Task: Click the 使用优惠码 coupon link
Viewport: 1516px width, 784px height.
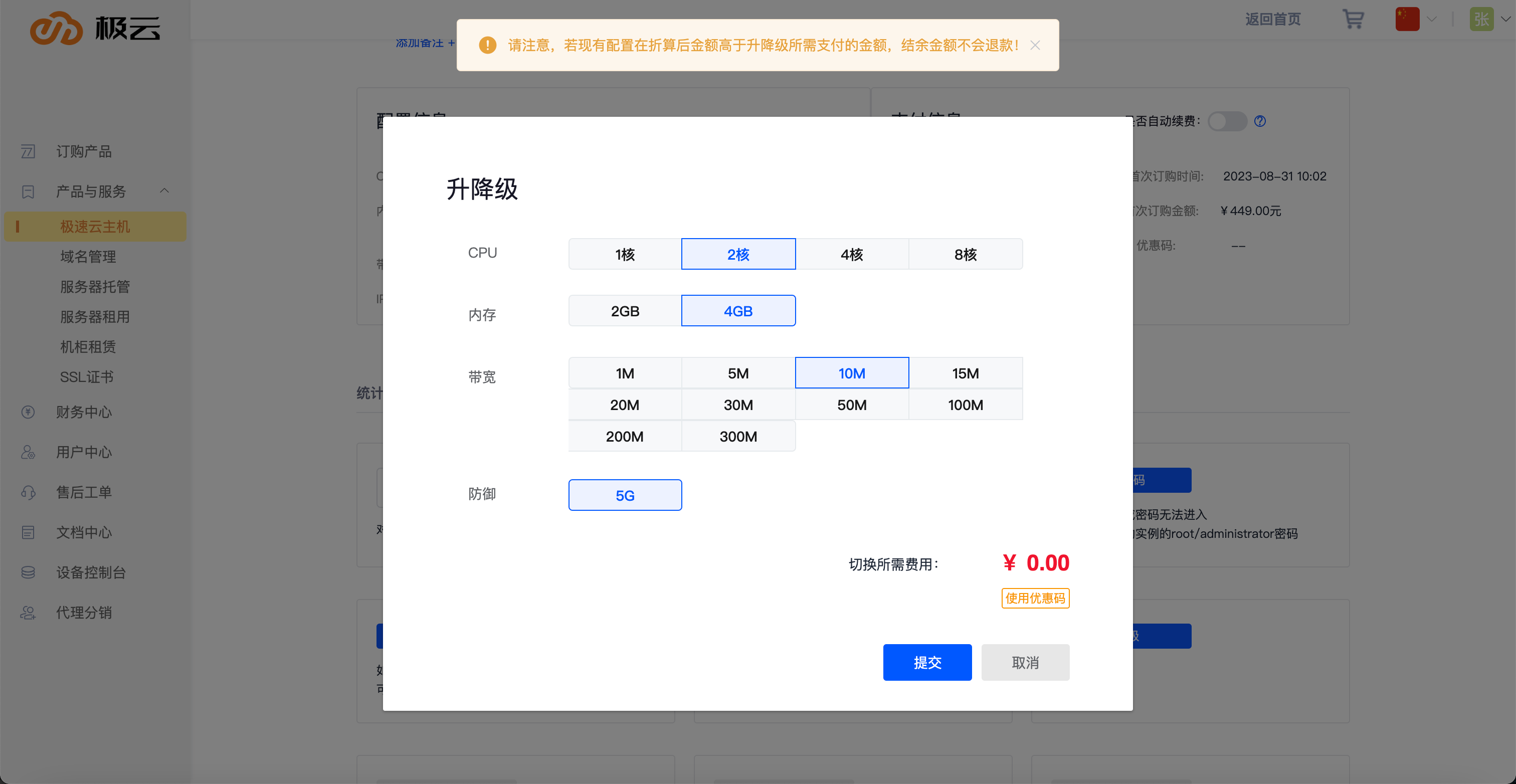Action: coord(1035,598)
